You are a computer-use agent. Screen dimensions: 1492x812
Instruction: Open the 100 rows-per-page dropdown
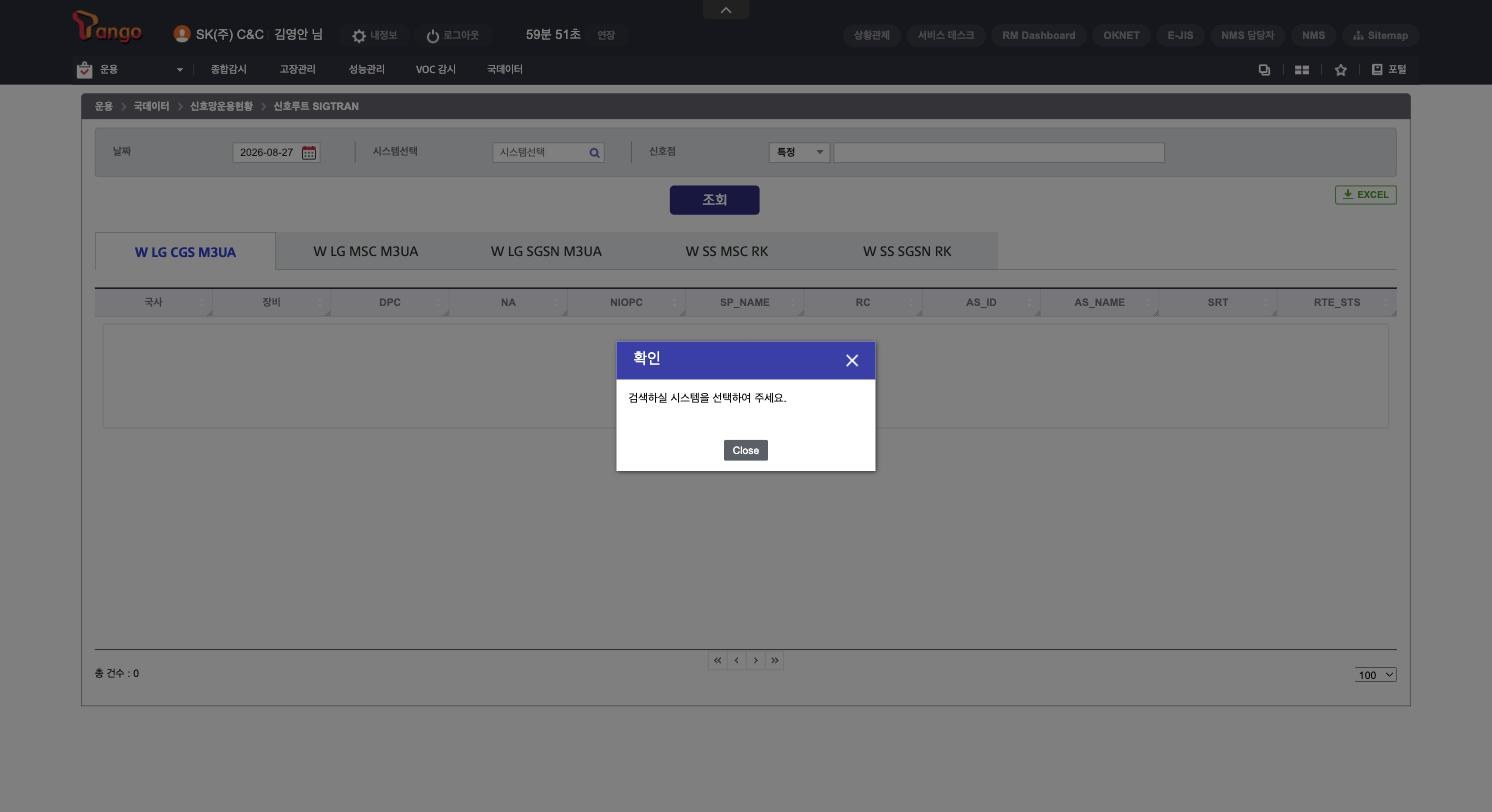coord(1376,675)
